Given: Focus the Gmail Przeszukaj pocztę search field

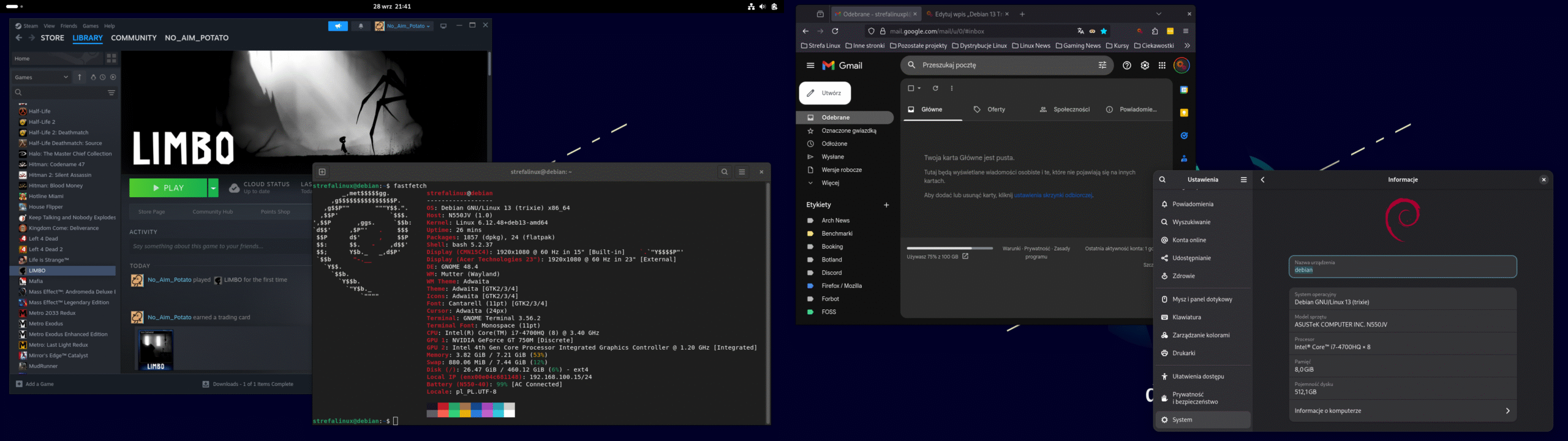Looking at the screenshot, I should tap(1006, 65).
